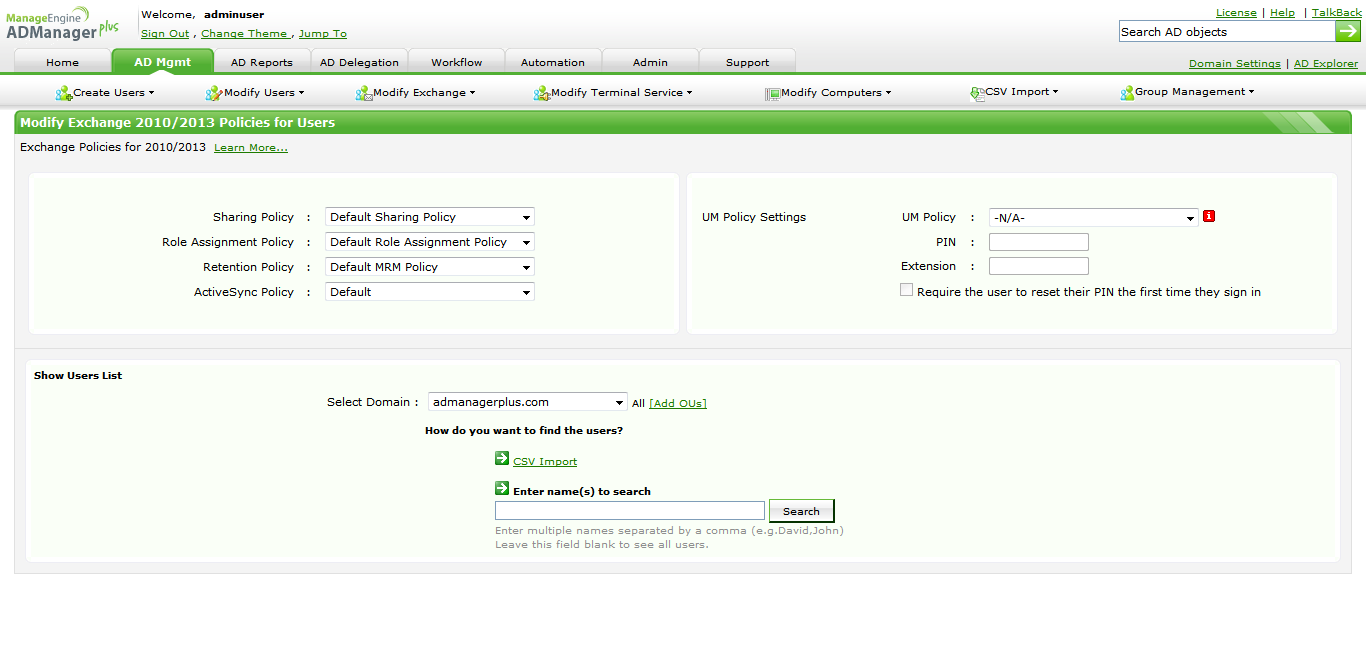Click the Create Users toolbar icon
Viewport: 1366px width, 657px height.
click(63, 93)
